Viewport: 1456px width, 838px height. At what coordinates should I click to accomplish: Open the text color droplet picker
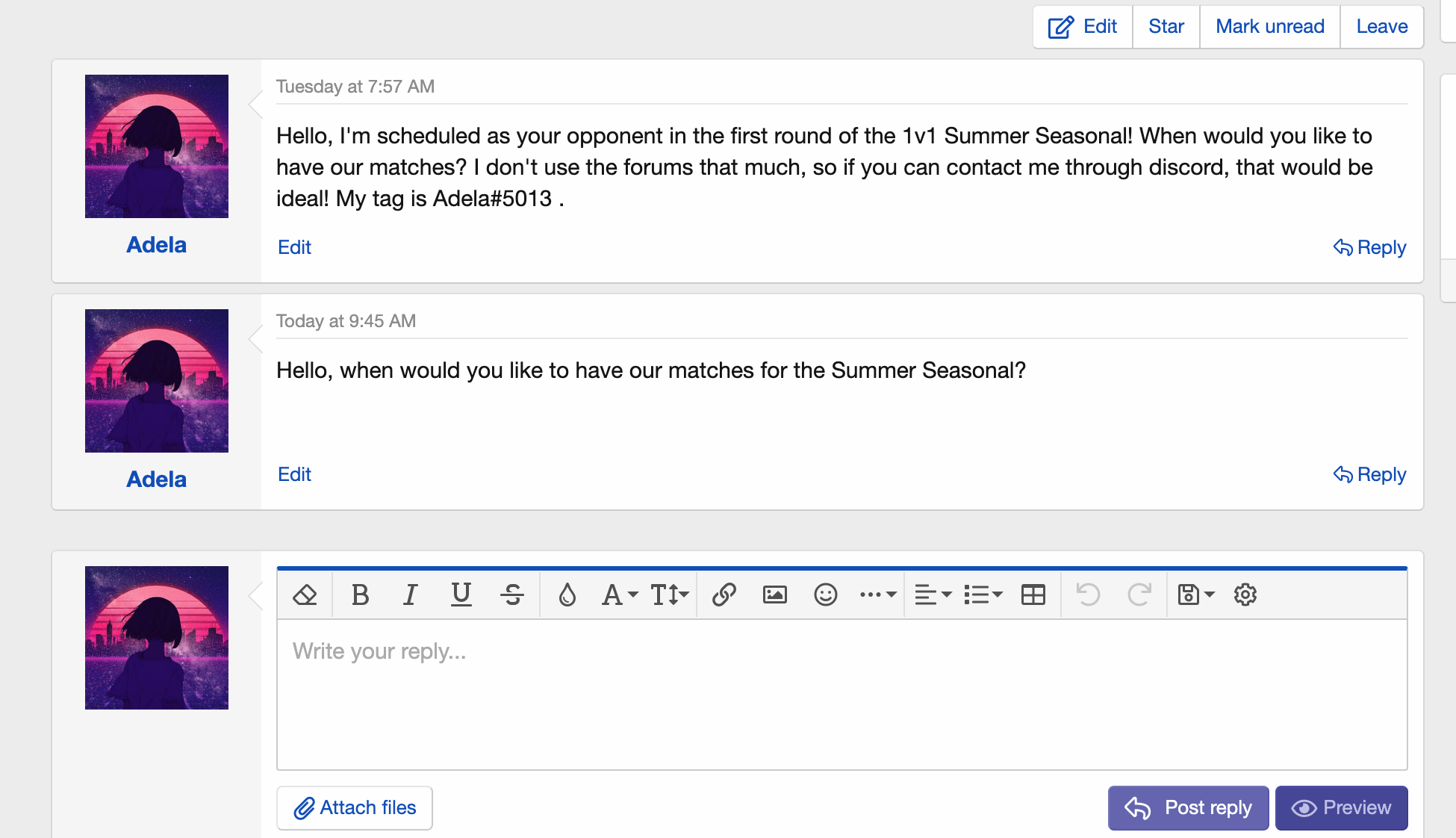point(567,595)
